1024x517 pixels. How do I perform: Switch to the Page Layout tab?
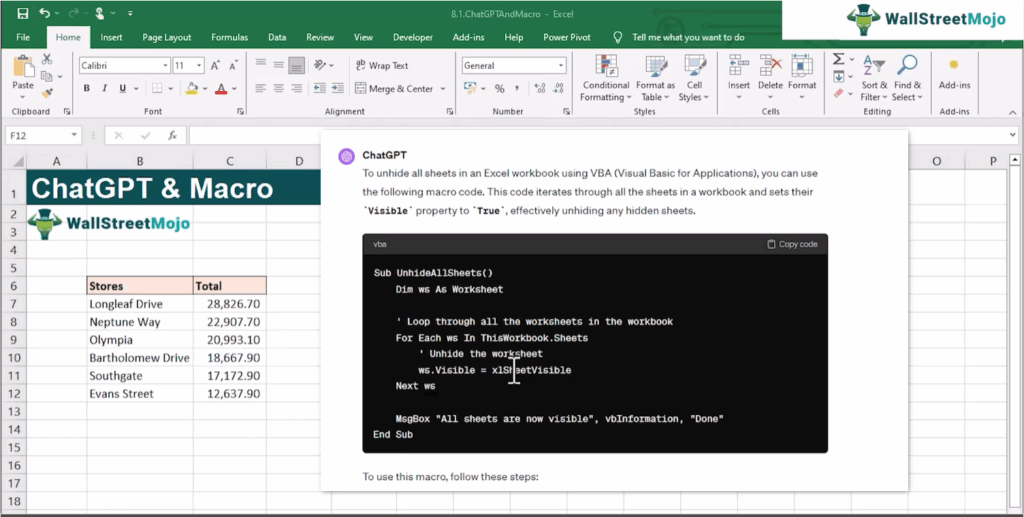[167, 37]
